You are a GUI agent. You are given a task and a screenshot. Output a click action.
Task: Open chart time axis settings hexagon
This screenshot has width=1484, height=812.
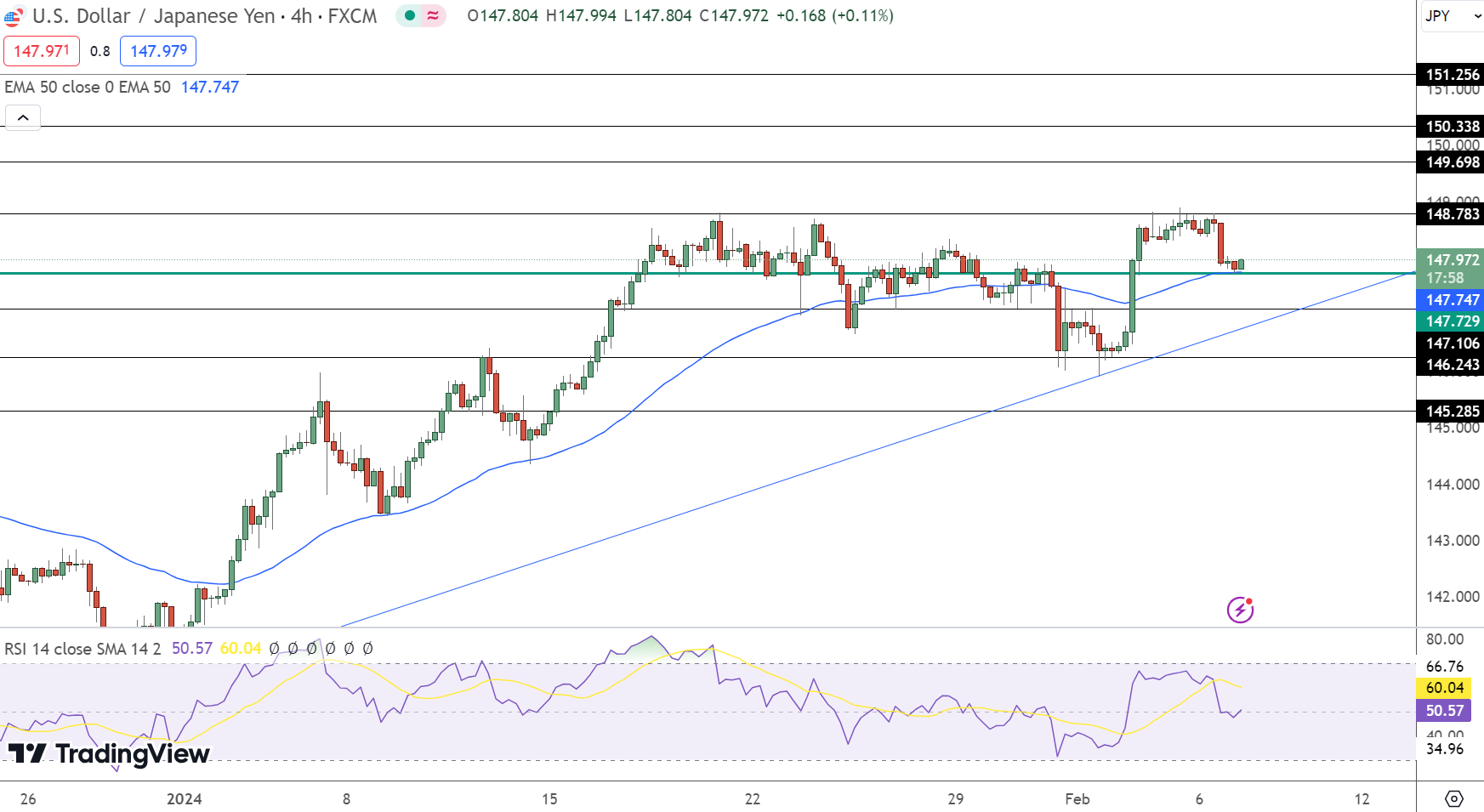[1454, 798]
